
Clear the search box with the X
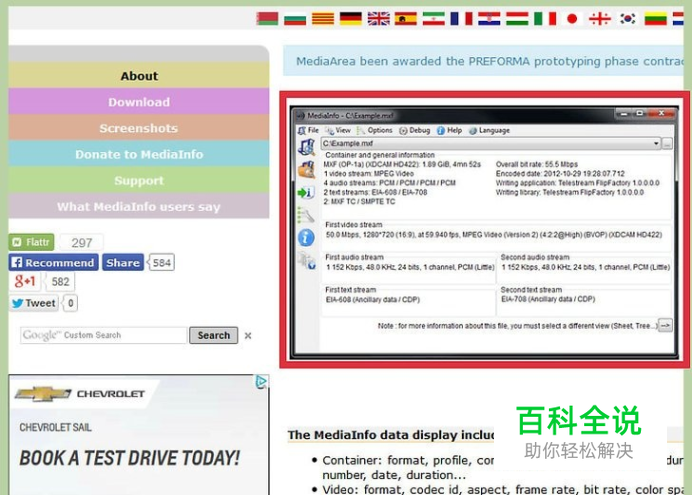click(248, 336)
